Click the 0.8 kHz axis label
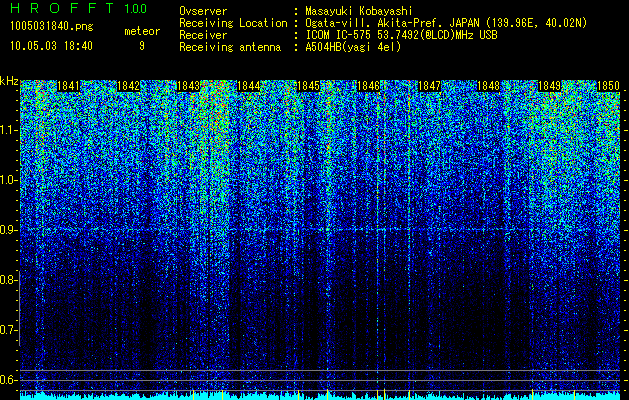The image size is (629, 400). tap(8, 280)
